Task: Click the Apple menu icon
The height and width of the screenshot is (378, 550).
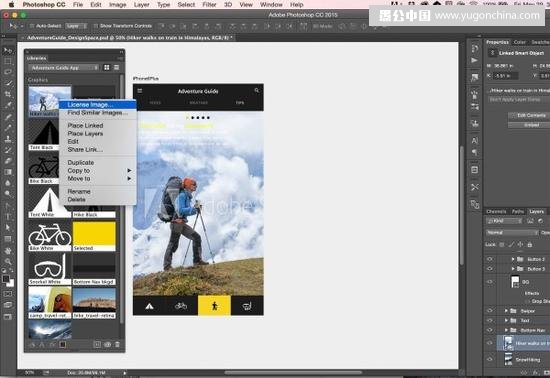Action: coord(11,5)
